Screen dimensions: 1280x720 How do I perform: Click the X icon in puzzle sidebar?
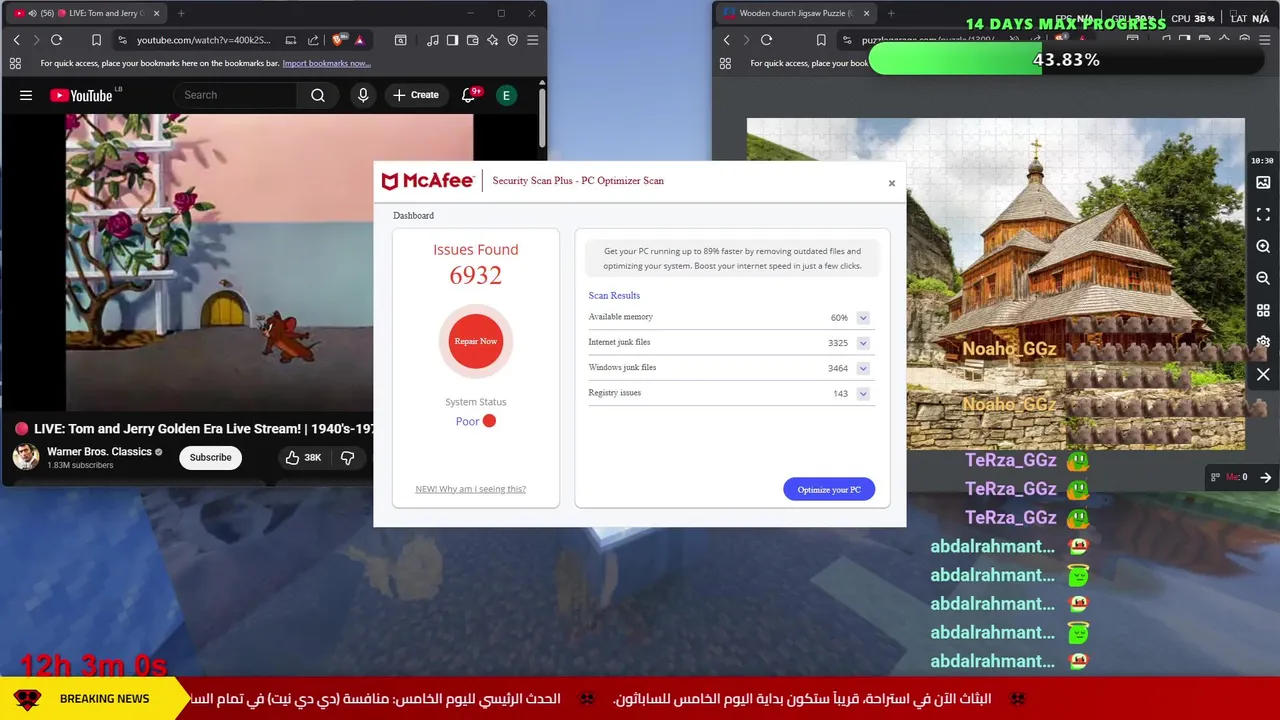pos(1263,374)
